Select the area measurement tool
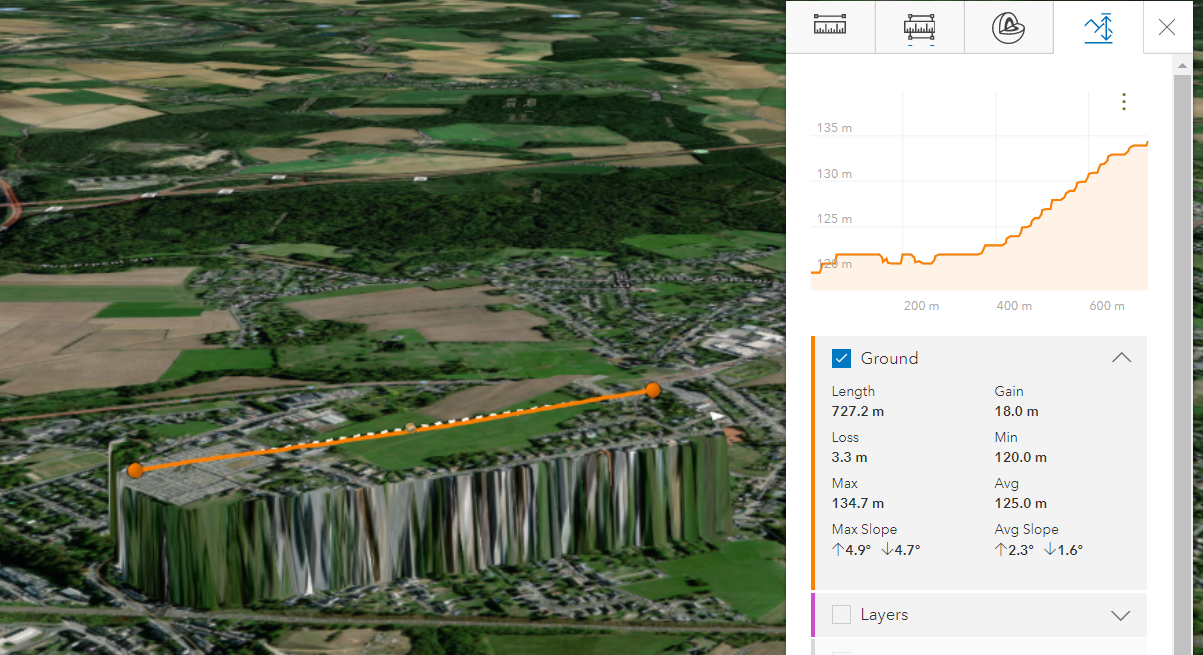 coord(919,27)
